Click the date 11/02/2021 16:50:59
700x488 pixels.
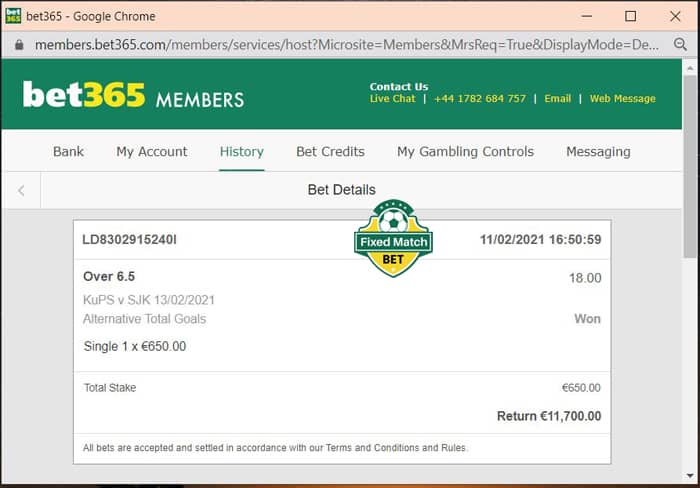coord(541,240)
